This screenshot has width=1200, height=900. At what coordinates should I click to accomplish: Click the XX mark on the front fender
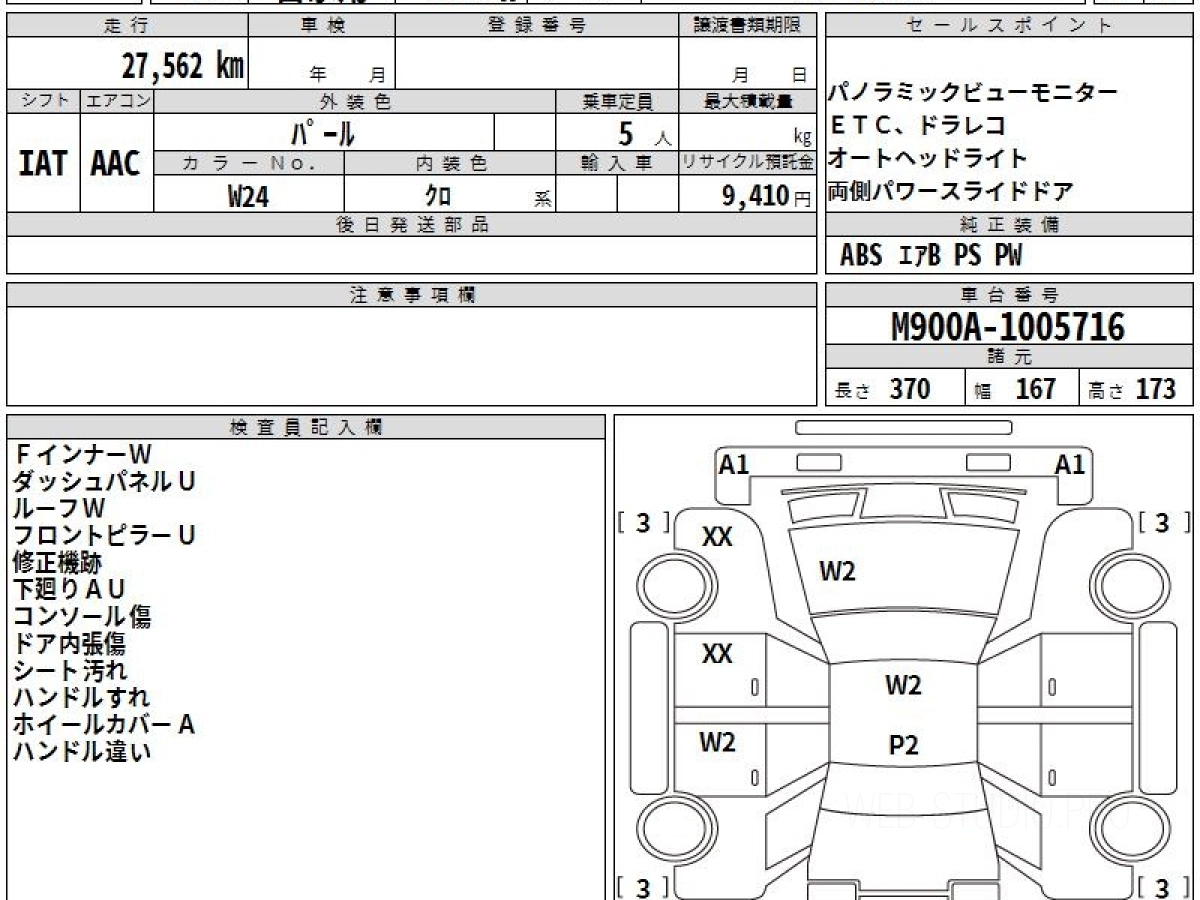(x=717, y=537)
